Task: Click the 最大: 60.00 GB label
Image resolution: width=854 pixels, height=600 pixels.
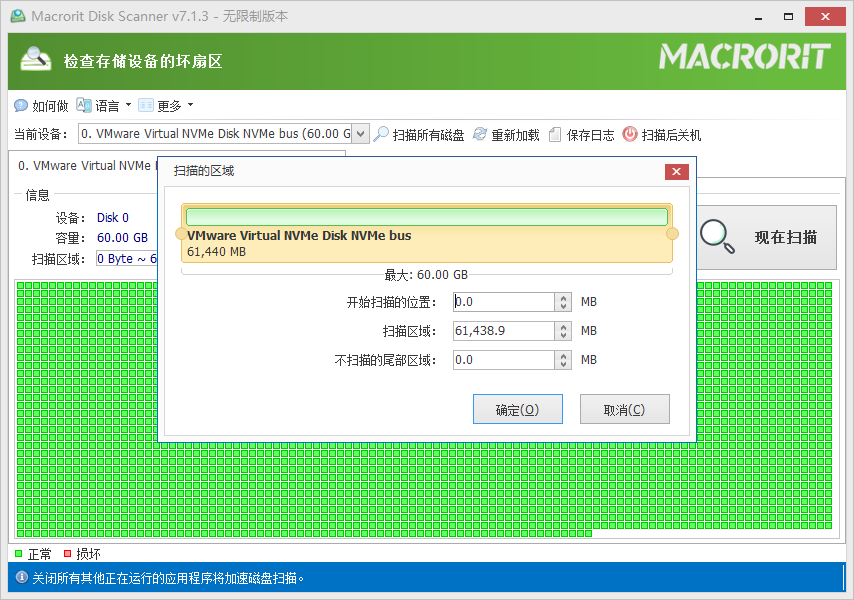Action: pyautogui.click(x=426, y=275)
